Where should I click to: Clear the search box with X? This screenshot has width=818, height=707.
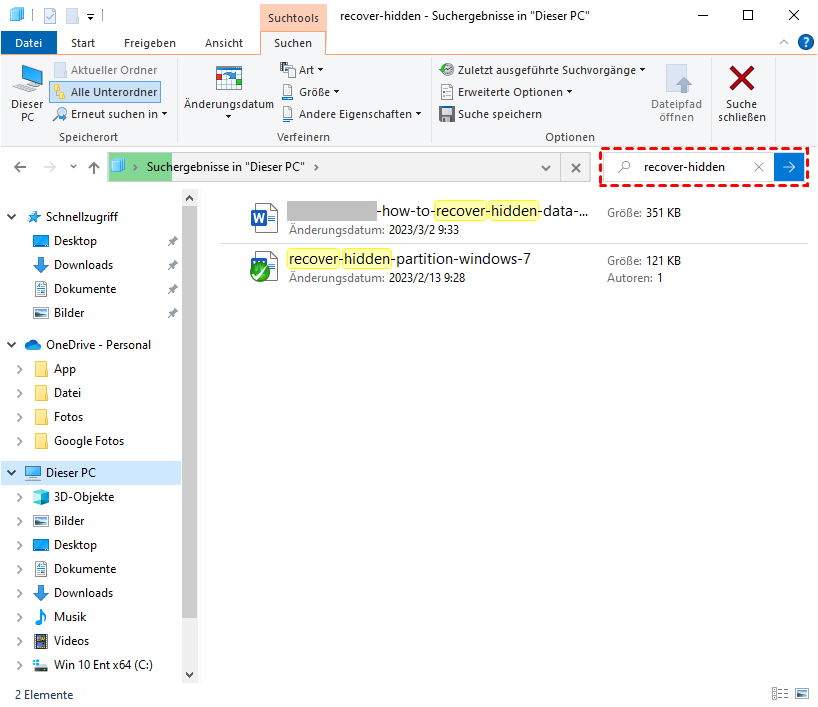click(759, 167)
